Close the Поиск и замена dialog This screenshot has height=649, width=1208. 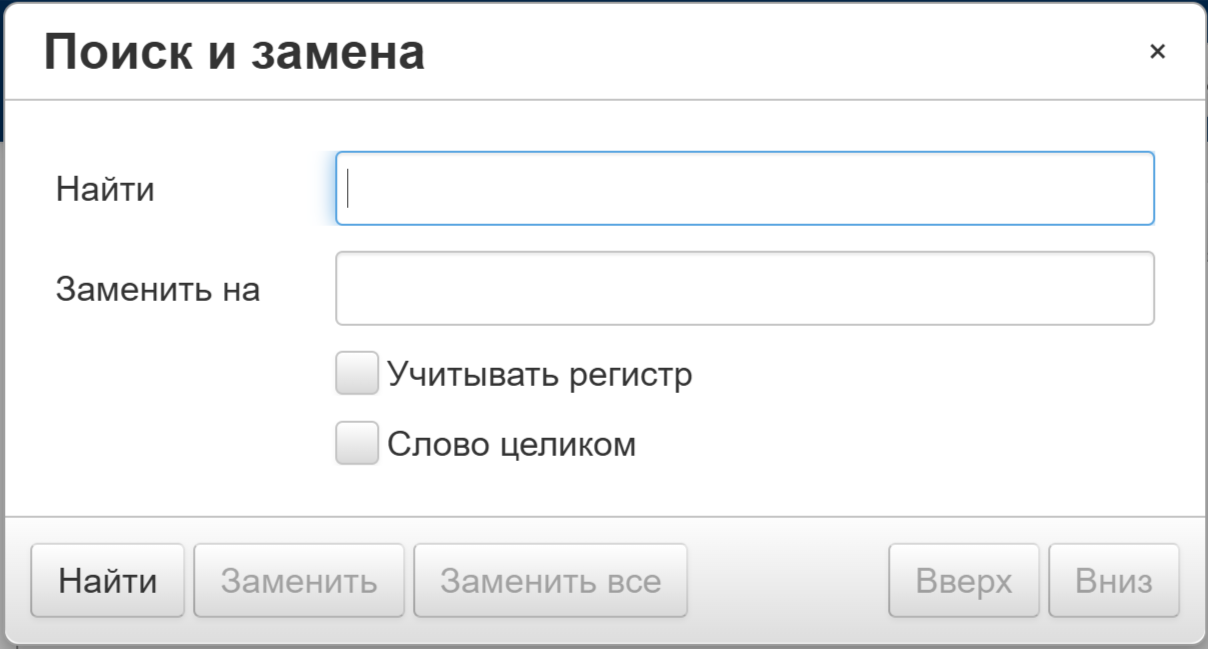1157,52
